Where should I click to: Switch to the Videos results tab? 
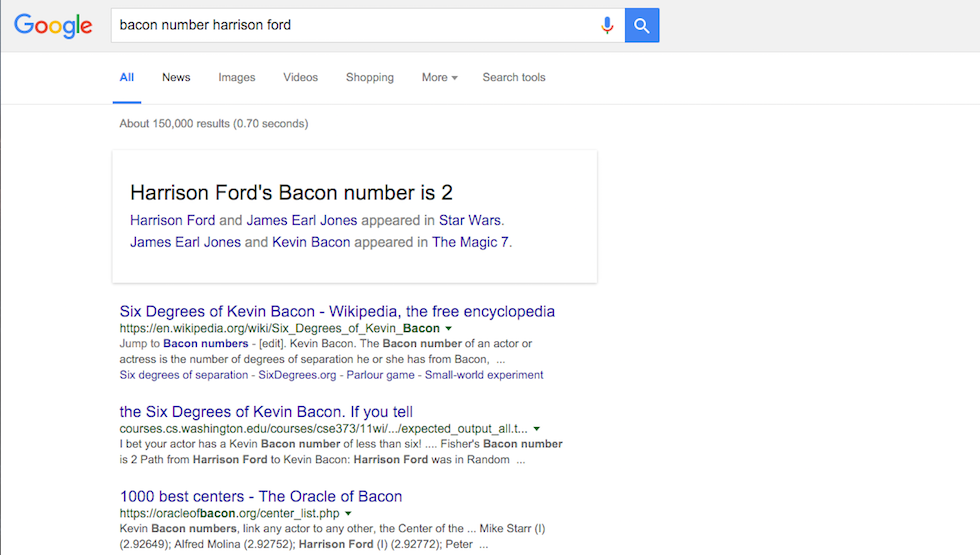click(300, 77)
